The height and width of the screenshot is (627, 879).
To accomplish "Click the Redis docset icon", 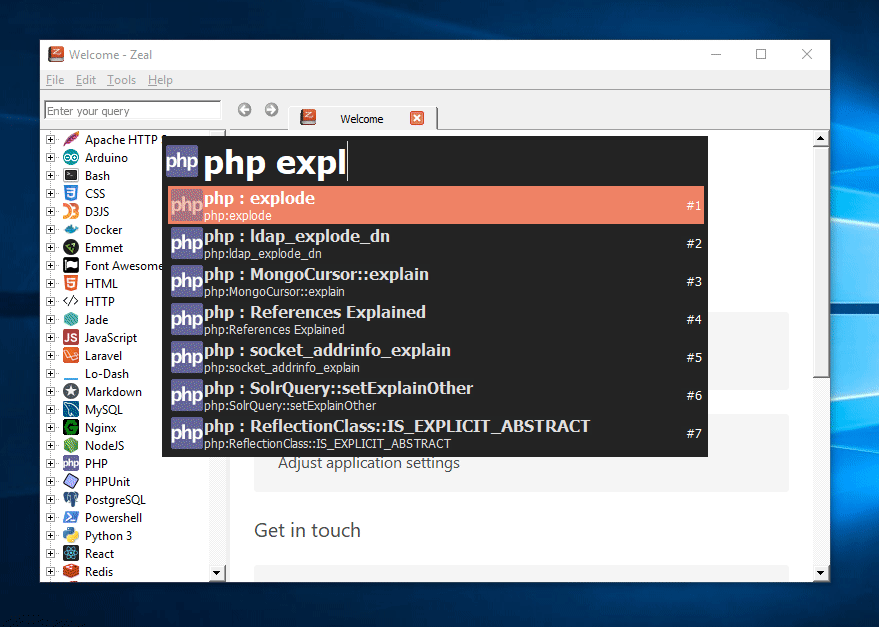I will pos(71,571).
